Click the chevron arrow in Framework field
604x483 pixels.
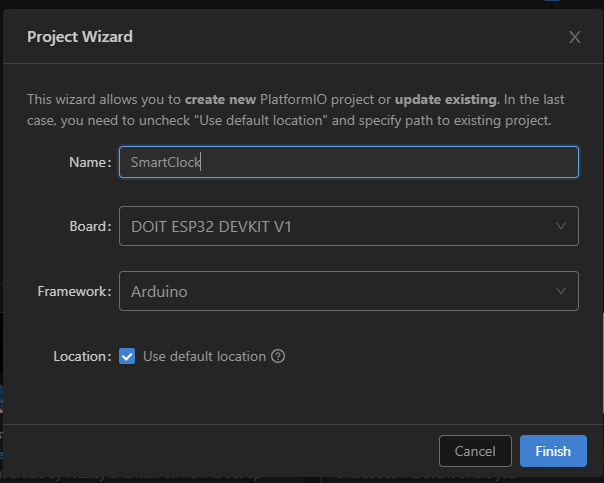(x=560, y=291)
